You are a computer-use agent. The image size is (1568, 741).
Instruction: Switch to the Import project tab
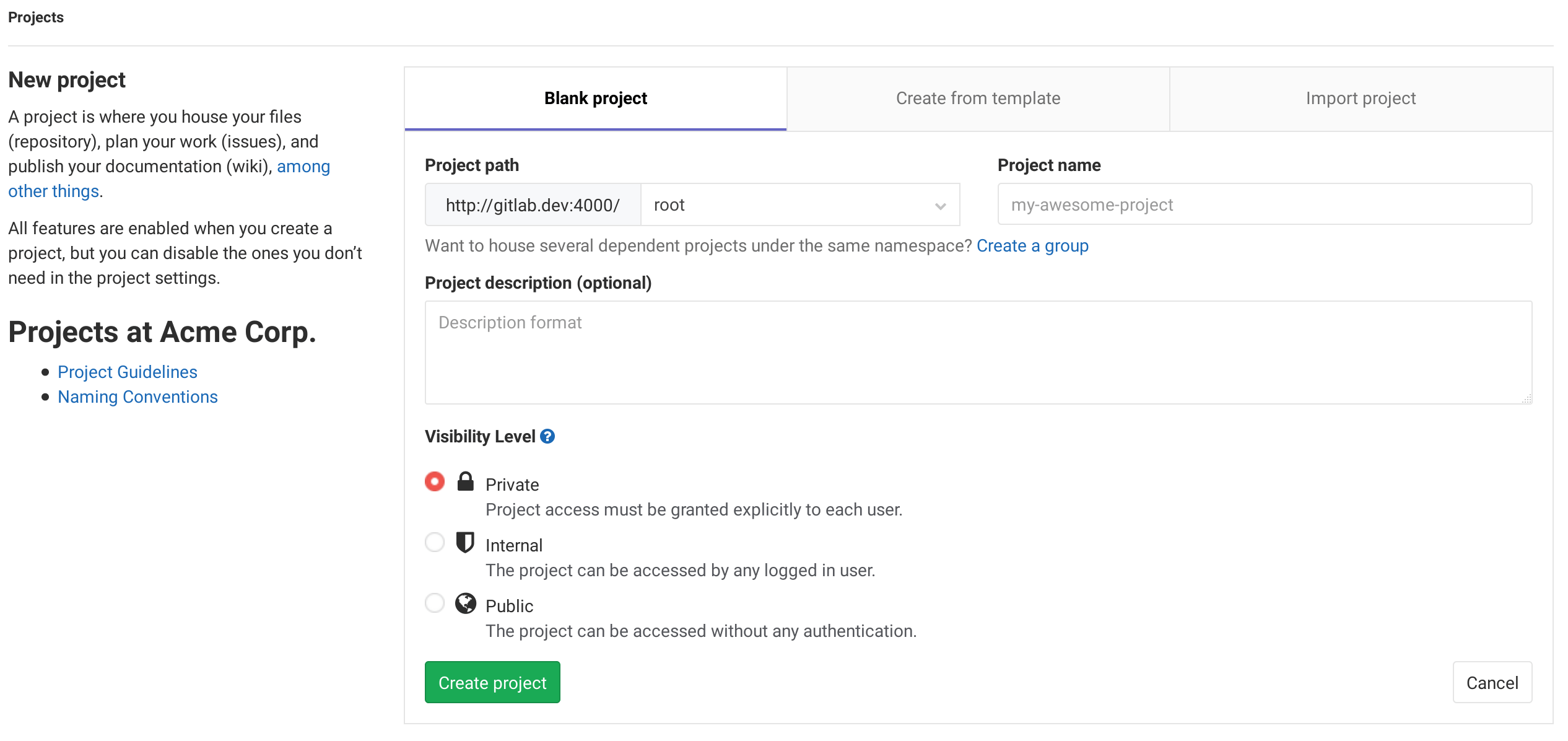1360,98
